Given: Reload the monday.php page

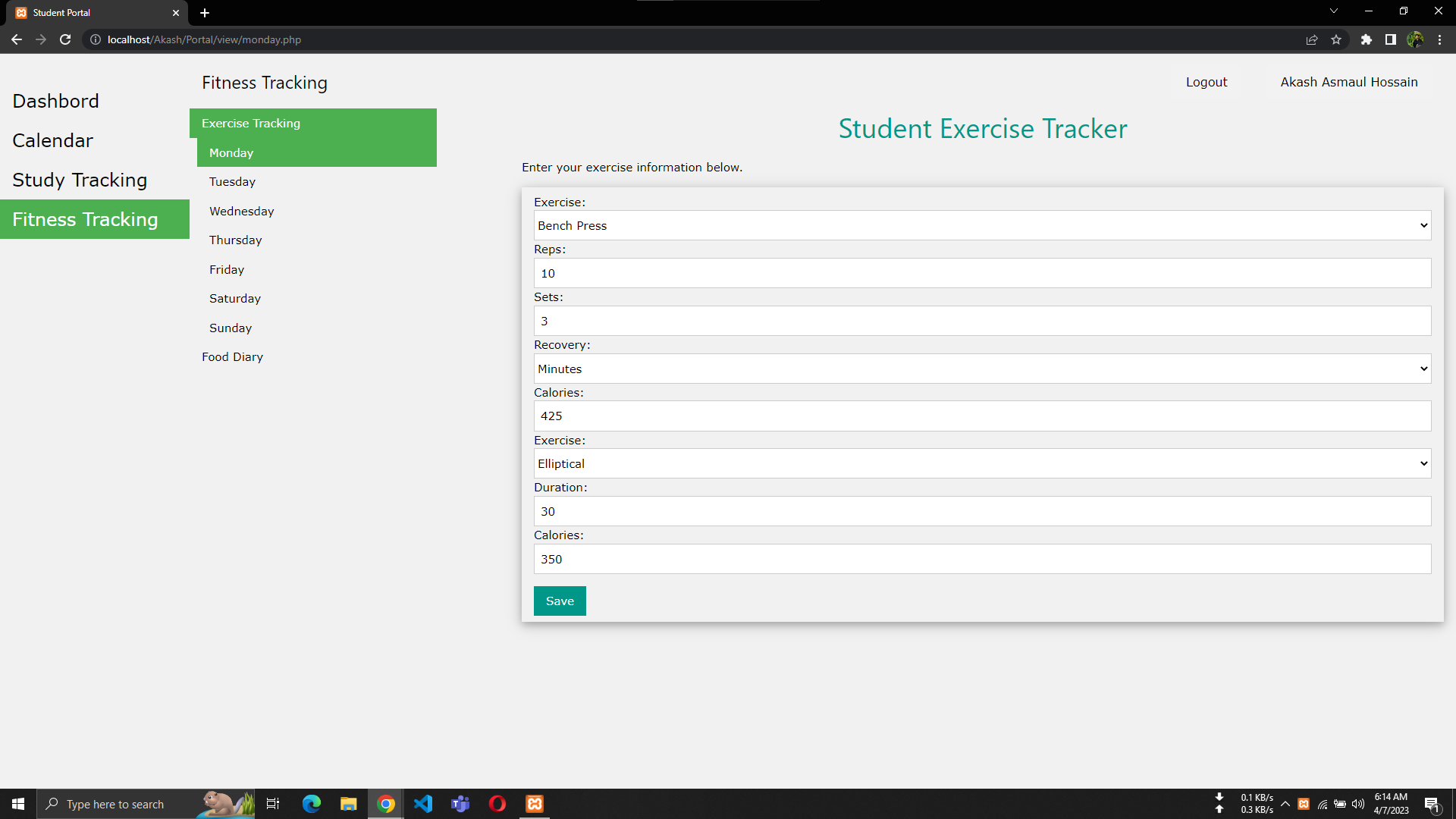Looking at the screenshot, I should (x=65, y=39).
